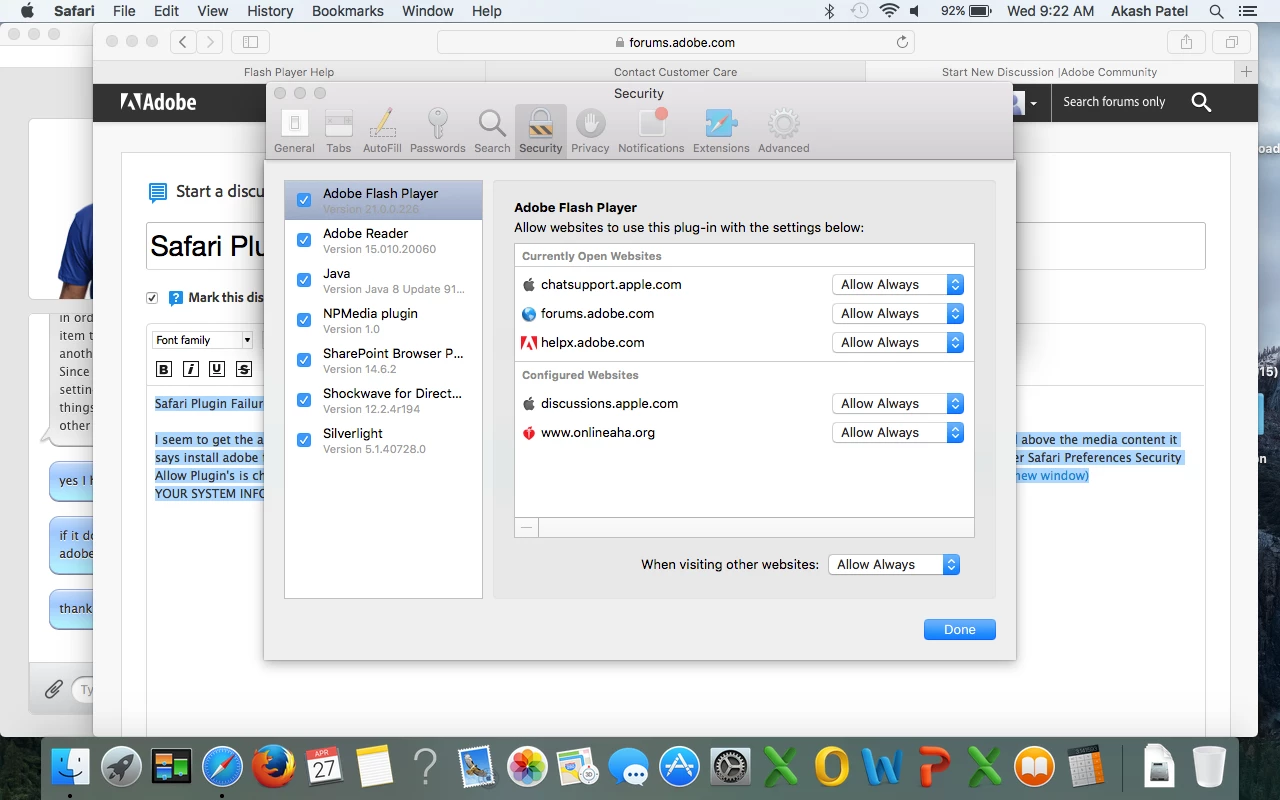1280x800 pixels.
Task: Open policy dropdown for helpx.adobe.com
Action: [x=897, y=343]
